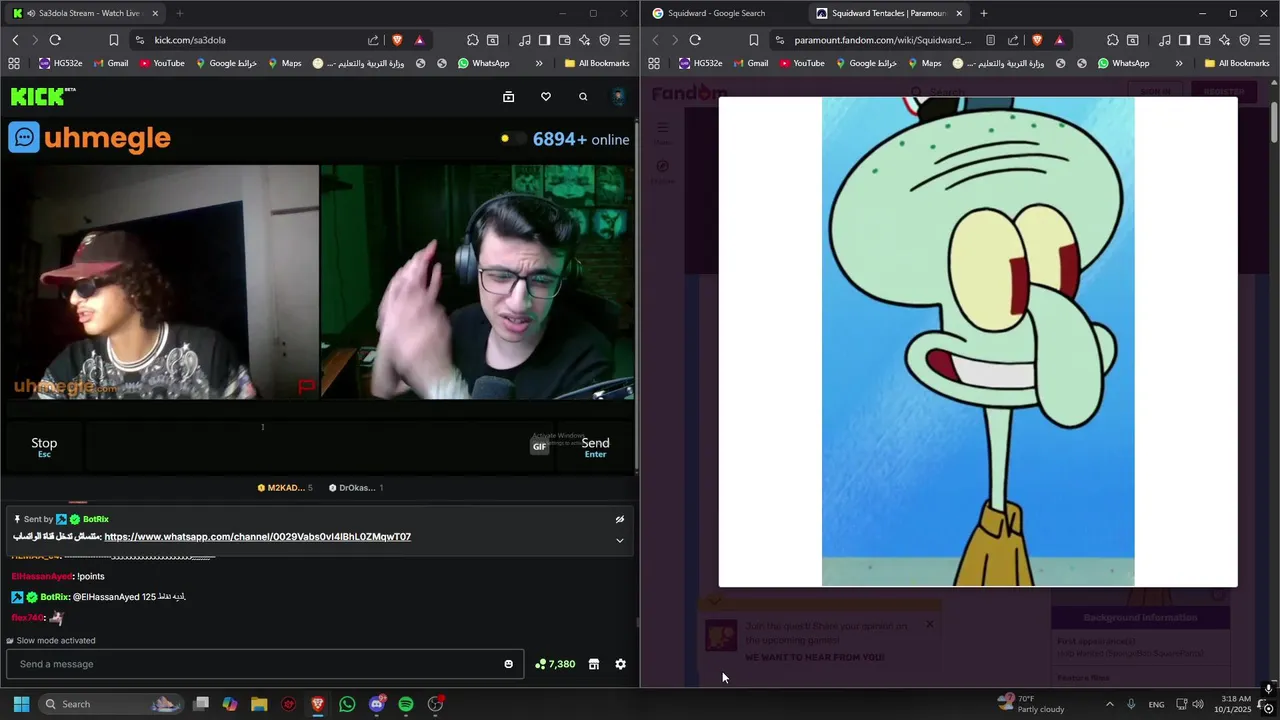Open WhatsApp bookmark in Fandom window

click(x=1123, y=63)
